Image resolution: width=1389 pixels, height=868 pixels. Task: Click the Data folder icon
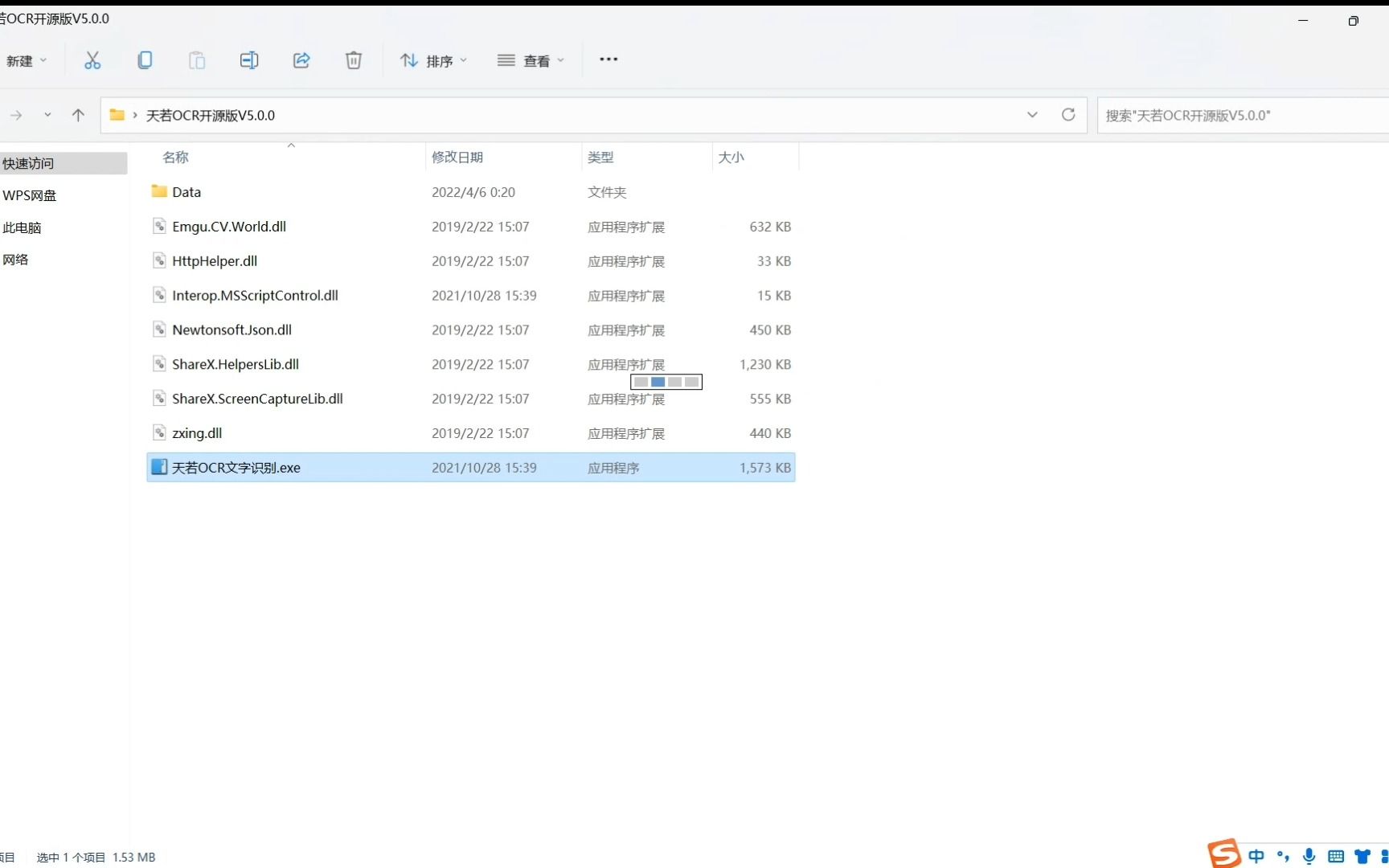click(x=159, y=191)
